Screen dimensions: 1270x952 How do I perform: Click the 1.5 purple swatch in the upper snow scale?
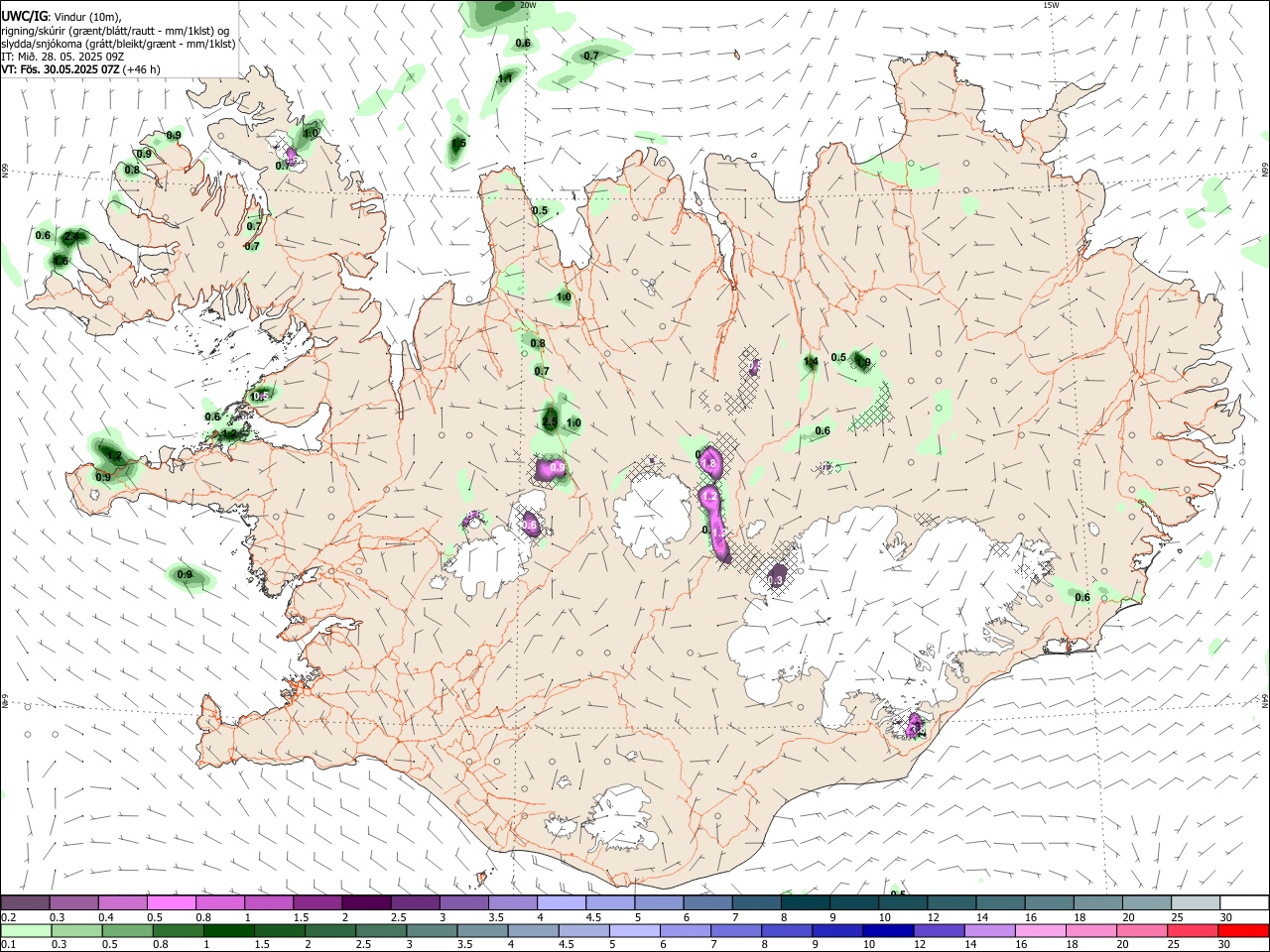[317, 903]
